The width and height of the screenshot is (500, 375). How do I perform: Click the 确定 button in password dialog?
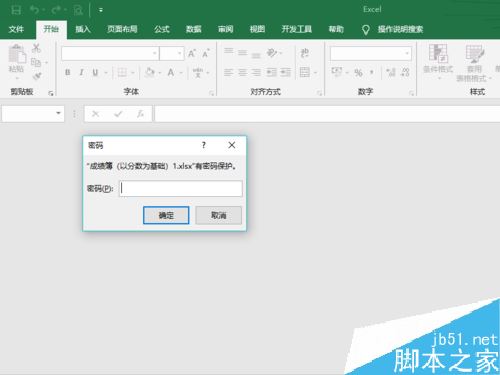166,215
